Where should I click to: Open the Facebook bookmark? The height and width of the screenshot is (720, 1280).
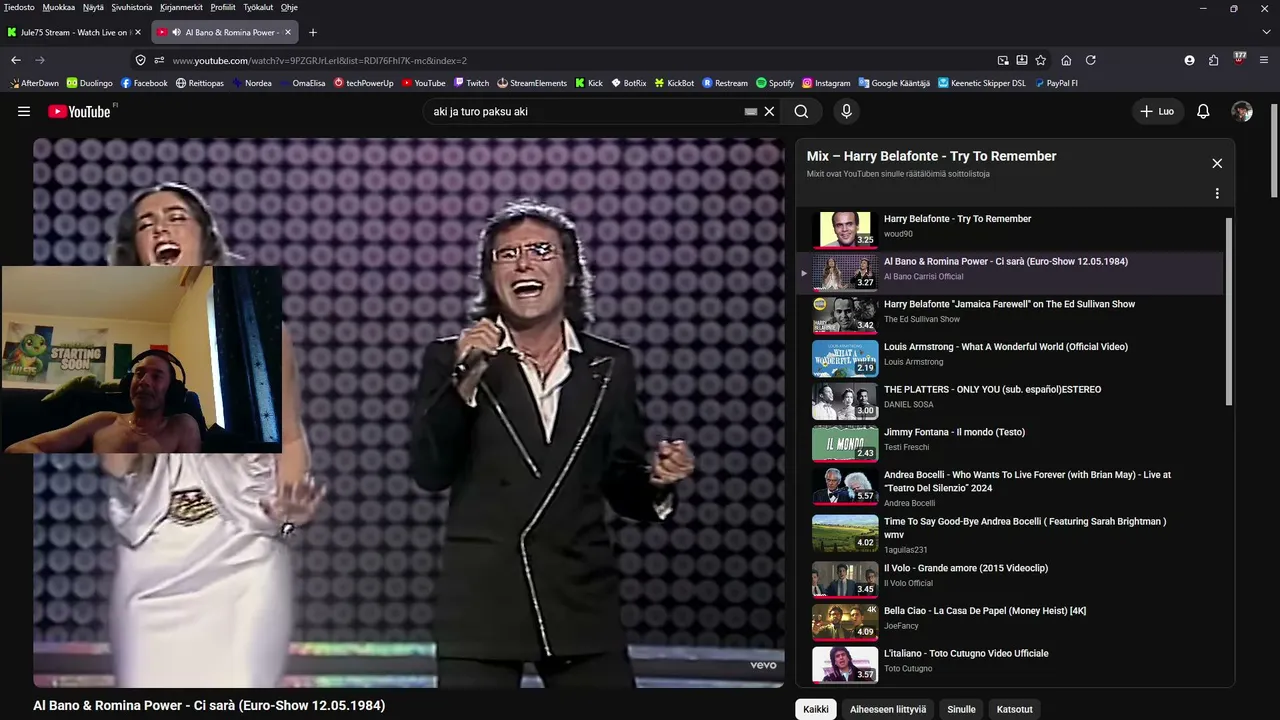click(x=145, y=83)
